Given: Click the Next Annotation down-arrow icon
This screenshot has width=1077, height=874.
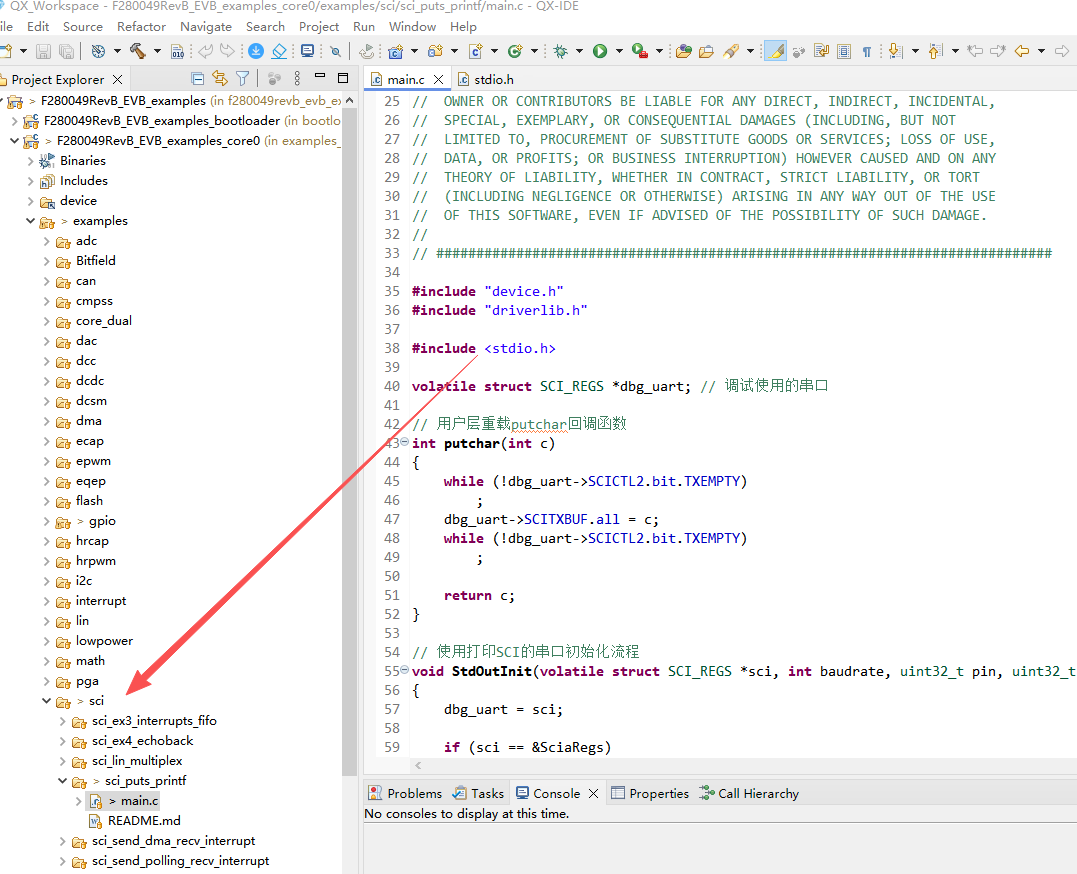Looking at the screenshot, I should pyautogui.click(x=895, y=51).
